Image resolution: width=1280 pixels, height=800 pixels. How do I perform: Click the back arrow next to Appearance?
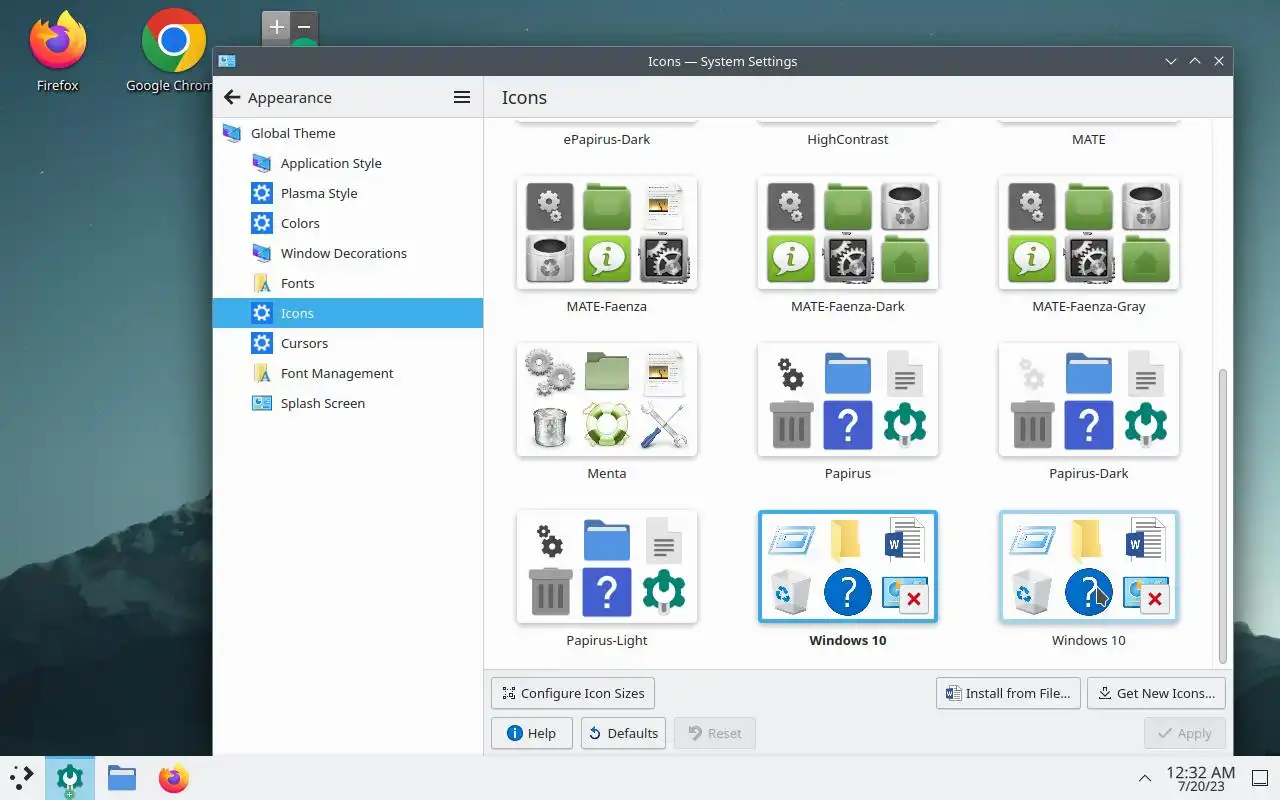pyautogui.click(x=232, y=97)
